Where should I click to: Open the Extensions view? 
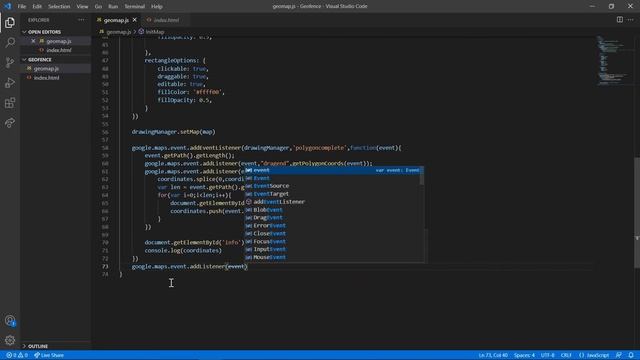click(10, 103)
